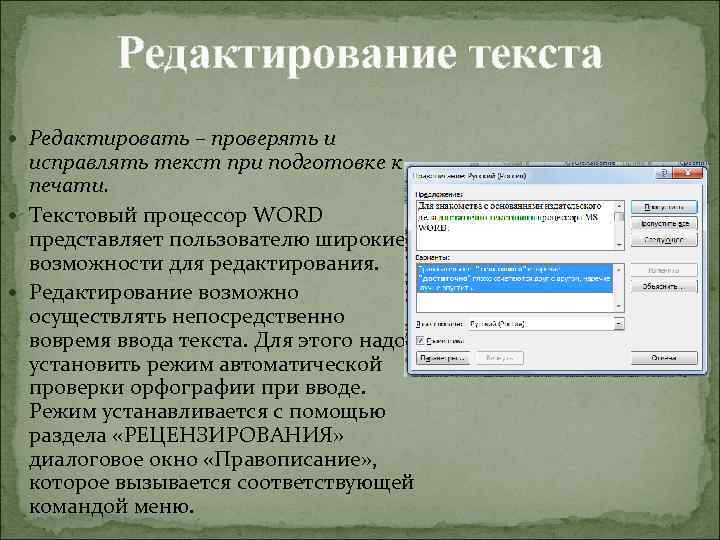Viewport: 720px width, 540px height.
Task: Close the Правописание dialog with the red X
Action: pyautogui.click(x=687, y=173)
